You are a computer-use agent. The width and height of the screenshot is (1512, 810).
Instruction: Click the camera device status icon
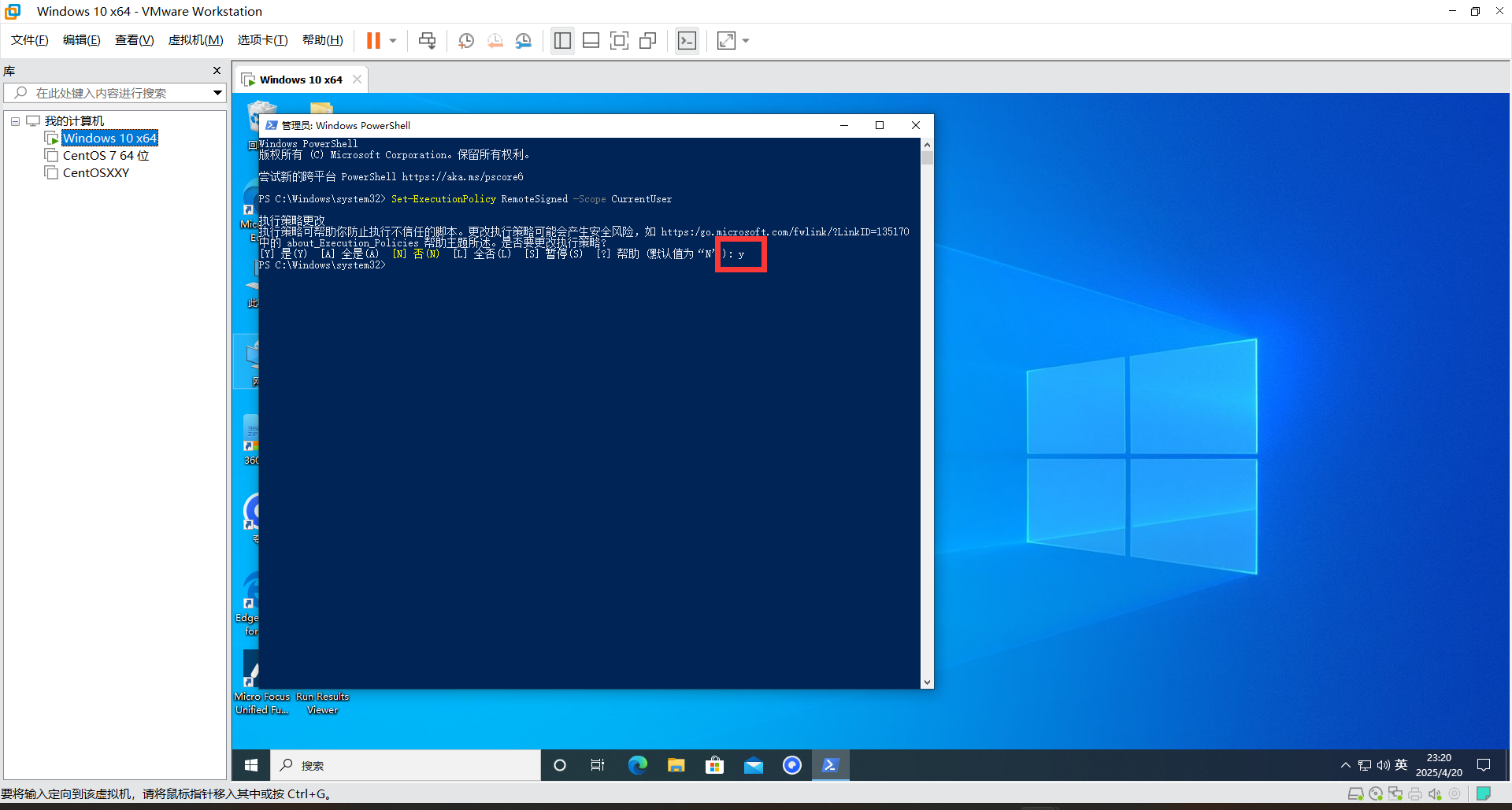[x=1455, y=794]
